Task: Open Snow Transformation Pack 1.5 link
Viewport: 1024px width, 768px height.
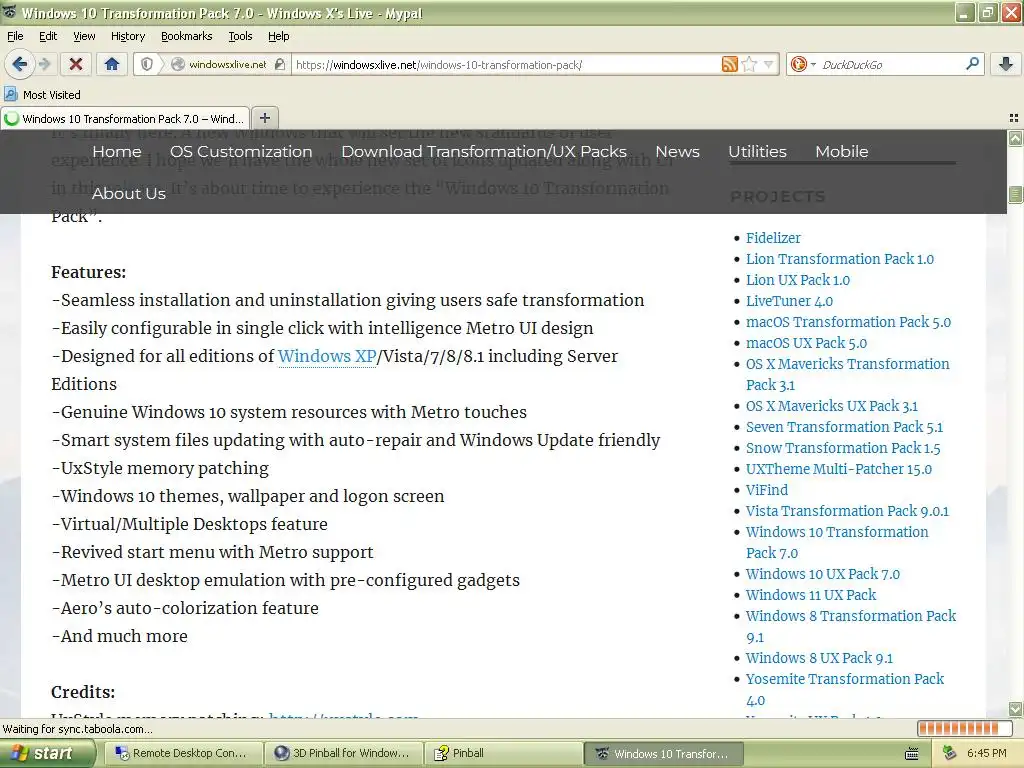Action: tap(843, 447)
